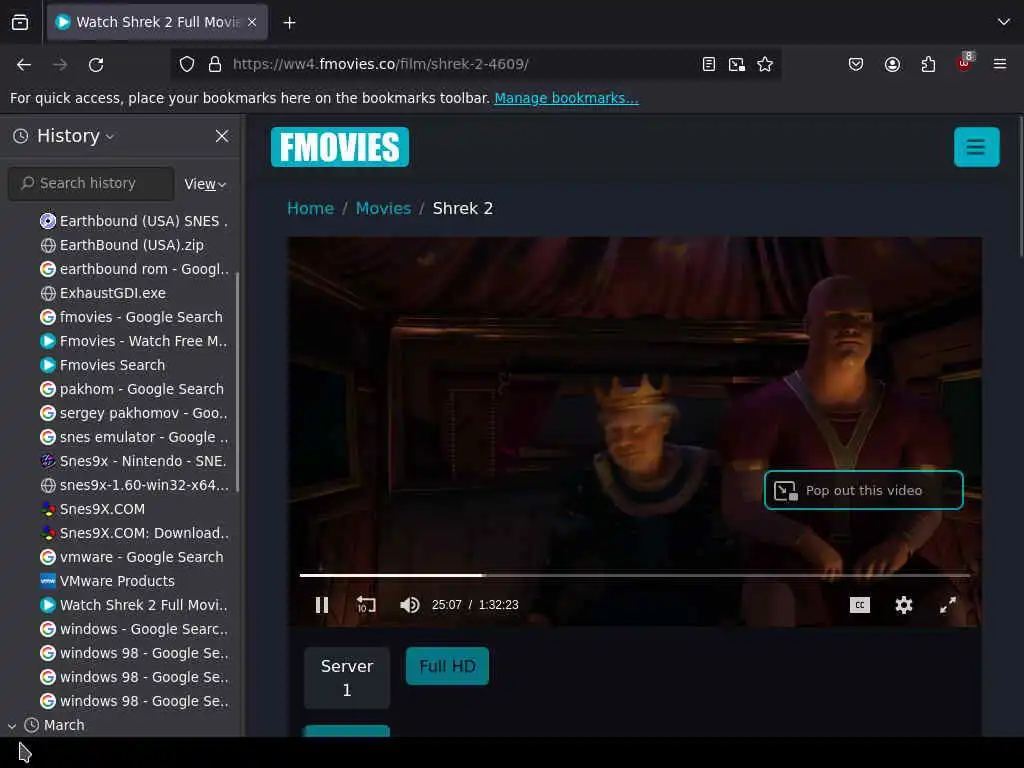Click the Server 1 label box
The height and width of the screenshot is (768, 1024).
click(x=347, y=678)
